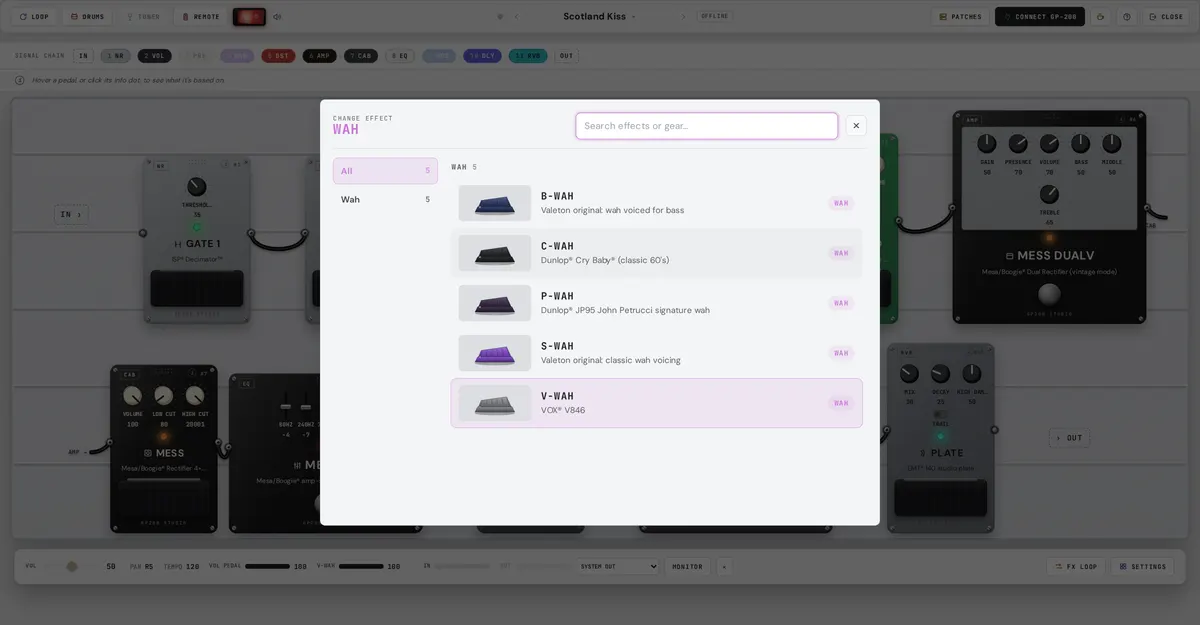Image resolution: width=1200 pixels, height=625 pixels.
Task: Click the WAH tag on C-WAH row
Action: click(x=841, y=253)
